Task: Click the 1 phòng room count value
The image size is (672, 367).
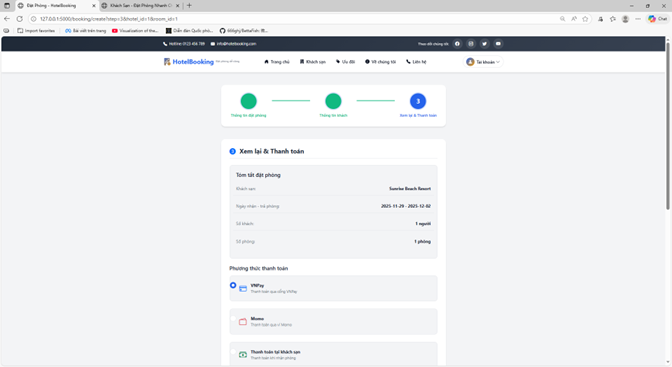Action: pos(422,242)
